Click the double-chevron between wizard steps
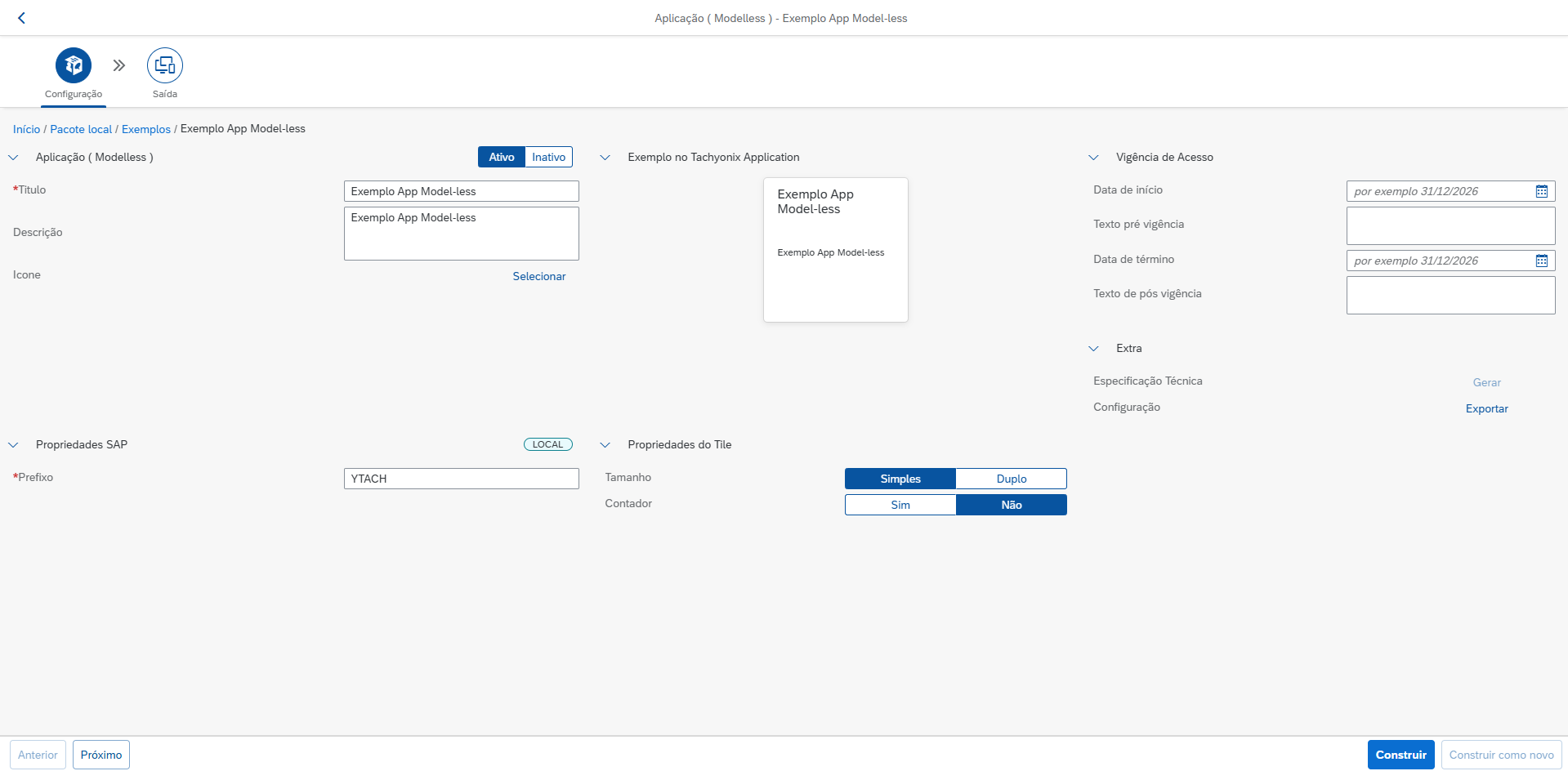 [119, 65]
